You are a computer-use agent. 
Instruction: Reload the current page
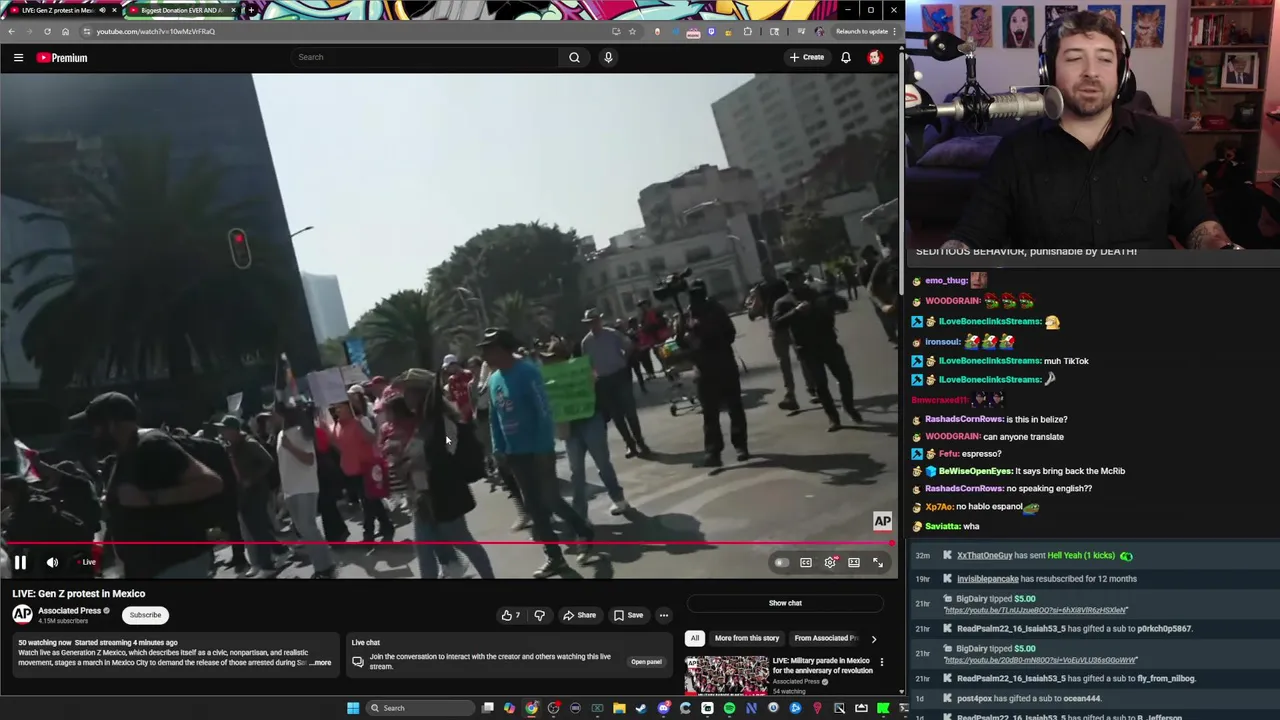pyautogui.click(x=47, y=31)
